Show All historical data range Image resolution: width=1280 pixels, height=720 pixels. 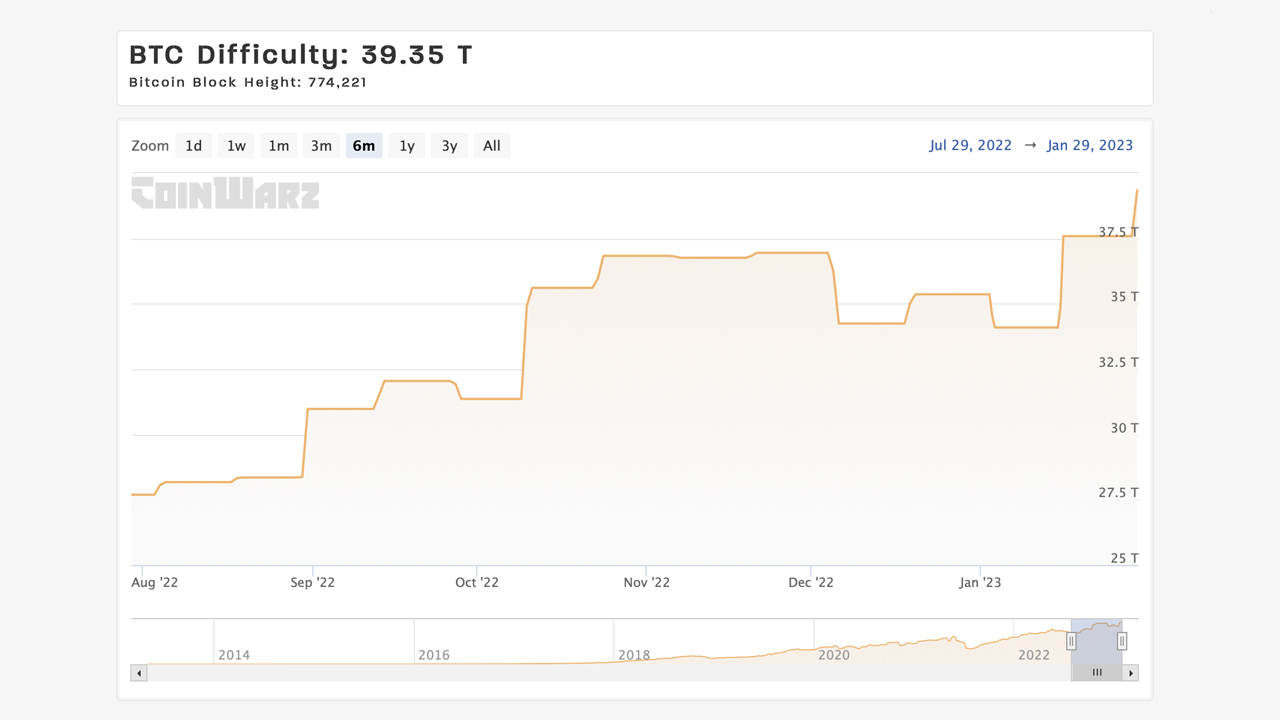(491, 146)
